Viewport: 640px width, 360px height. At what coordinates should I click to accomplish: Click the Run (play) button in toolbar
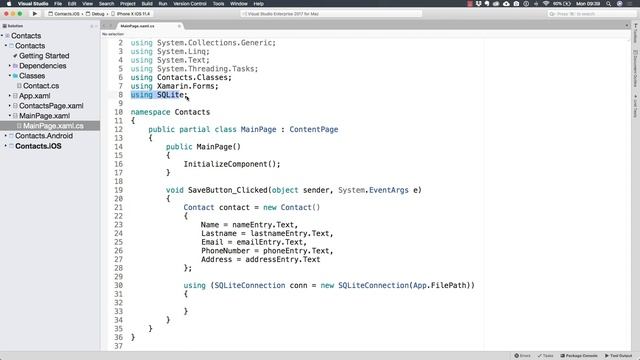coord(35,13)
